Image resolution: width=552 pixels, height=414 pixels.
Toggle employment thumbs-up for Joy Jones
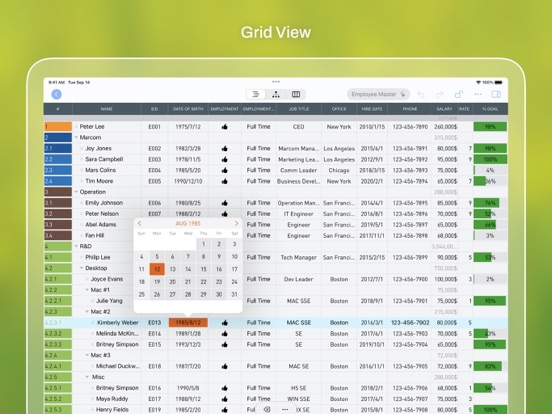tap(225, 149)
